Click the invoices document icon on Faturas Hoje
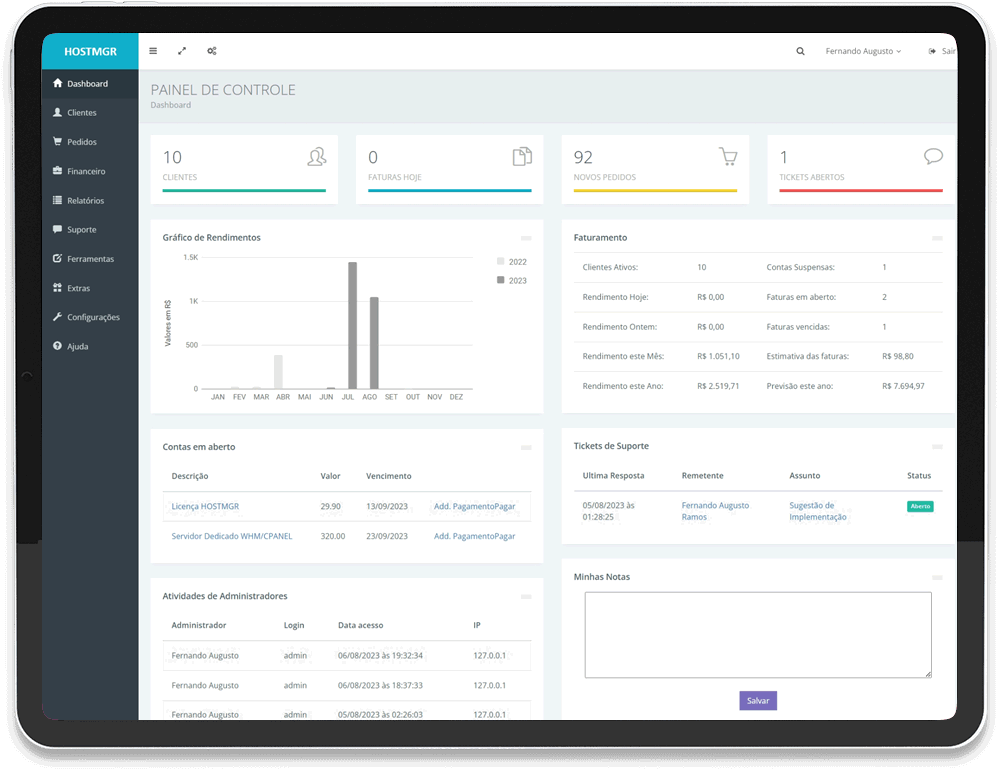The image size is (1000, 770). click(522, 157)
